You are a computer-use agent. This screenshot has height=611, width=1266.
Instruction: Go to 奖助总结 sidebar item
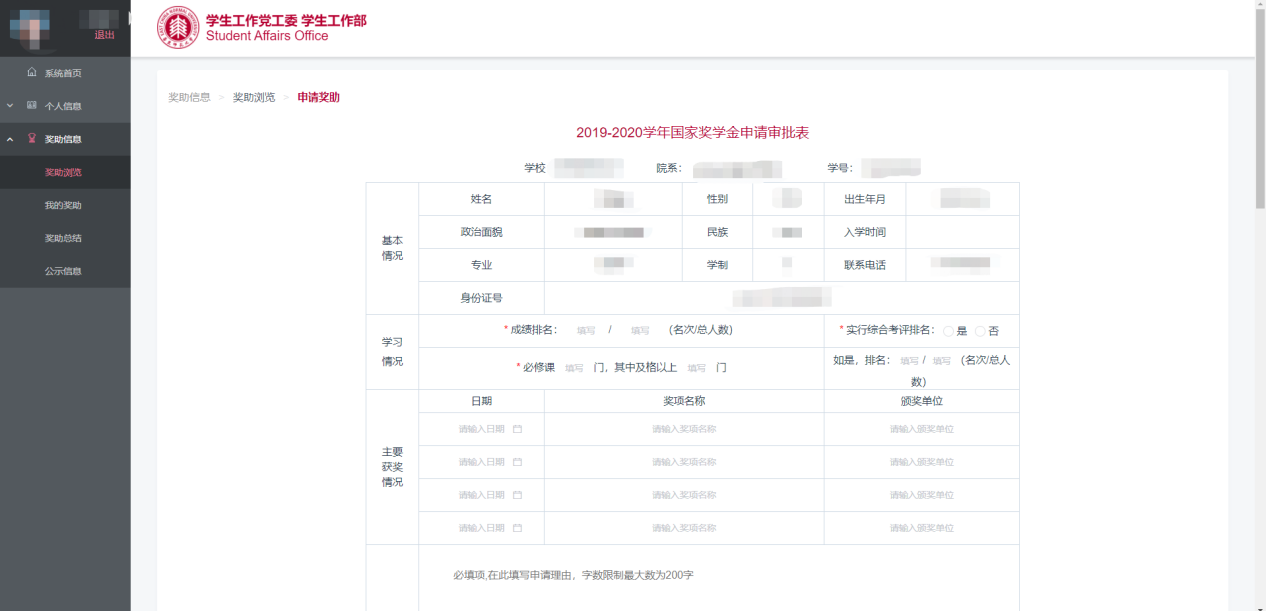tap(63, 238)
